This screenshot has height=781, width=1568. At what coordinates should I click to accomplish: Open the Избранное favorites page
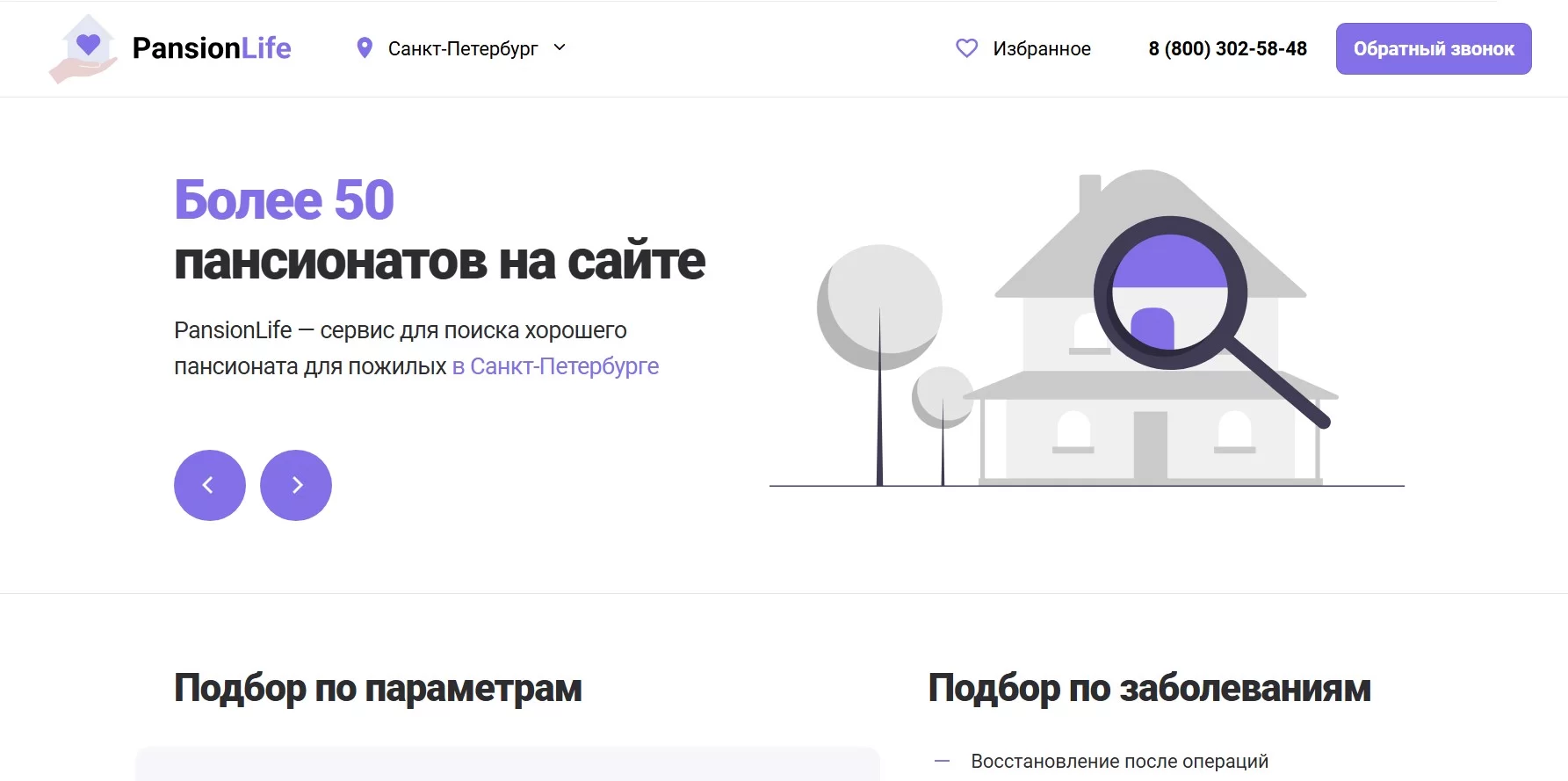(x=1041, y=48)
